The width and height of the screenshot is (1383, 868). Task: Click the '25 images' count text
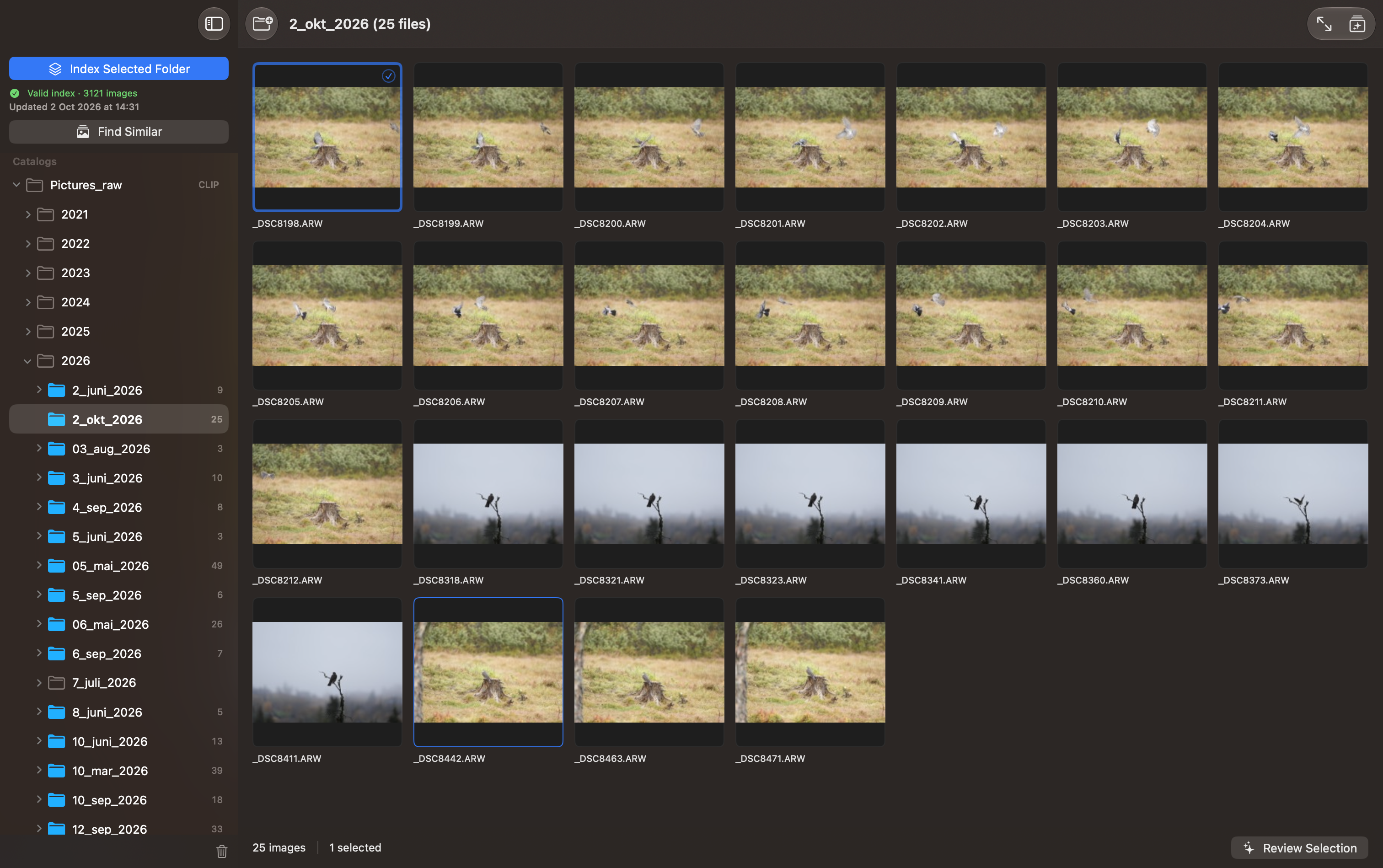(279, 847)
